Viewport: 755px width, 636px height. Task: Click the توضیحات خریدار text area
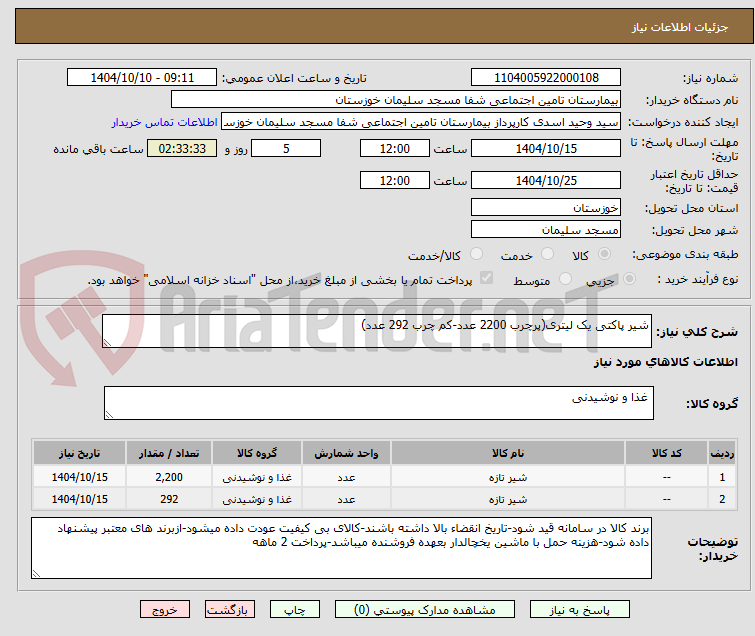(341, 548)
